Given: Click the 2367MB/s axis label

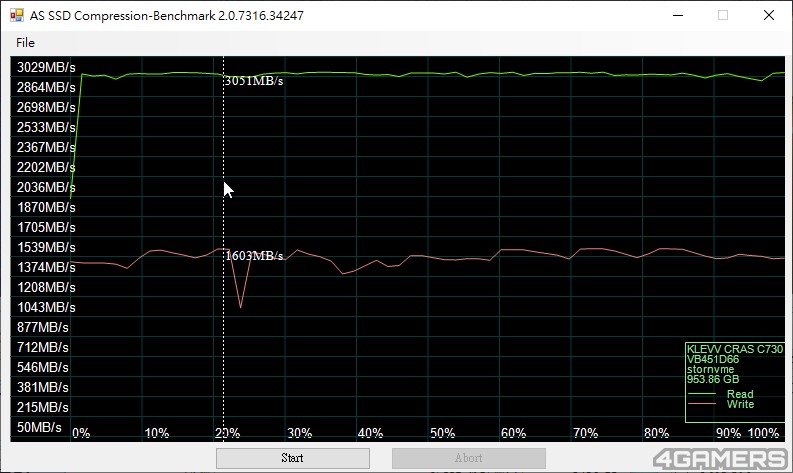Looking at the screenshot, I should point(46,147).
